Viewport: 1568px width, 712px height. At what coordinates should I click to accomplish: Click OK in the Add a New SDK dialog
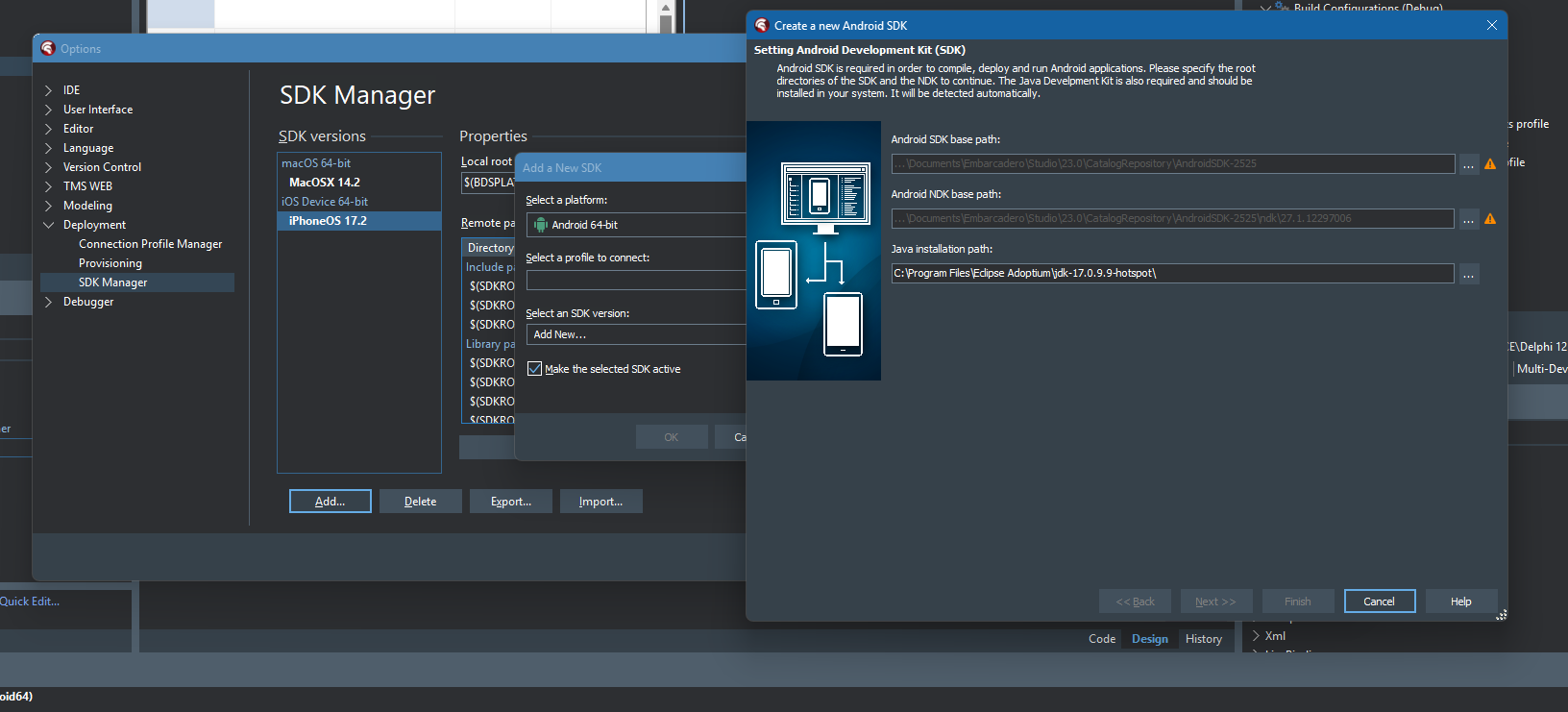tap(672, 437)
